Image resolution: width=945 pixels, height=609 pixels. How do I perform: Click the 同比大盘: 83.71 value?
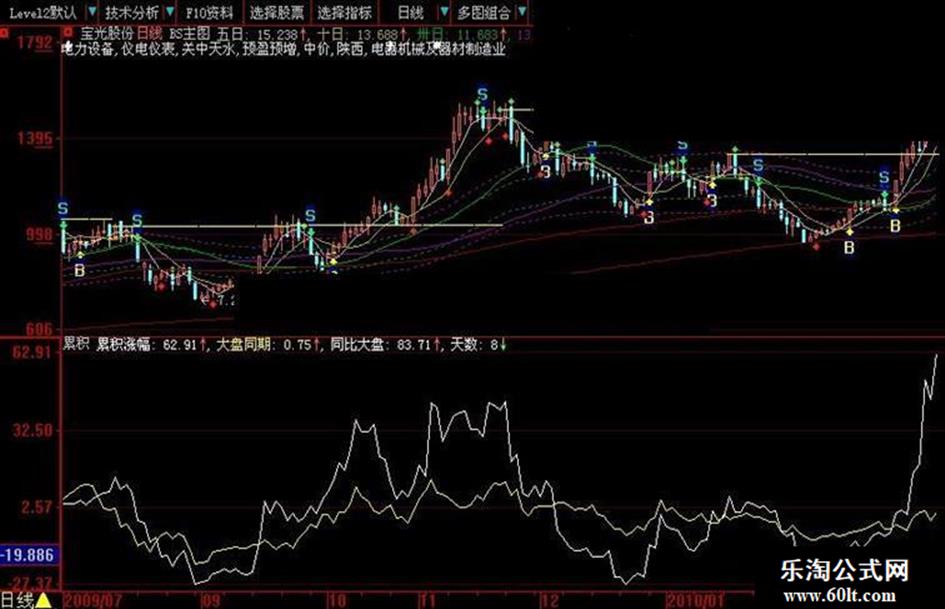[385, 344]
